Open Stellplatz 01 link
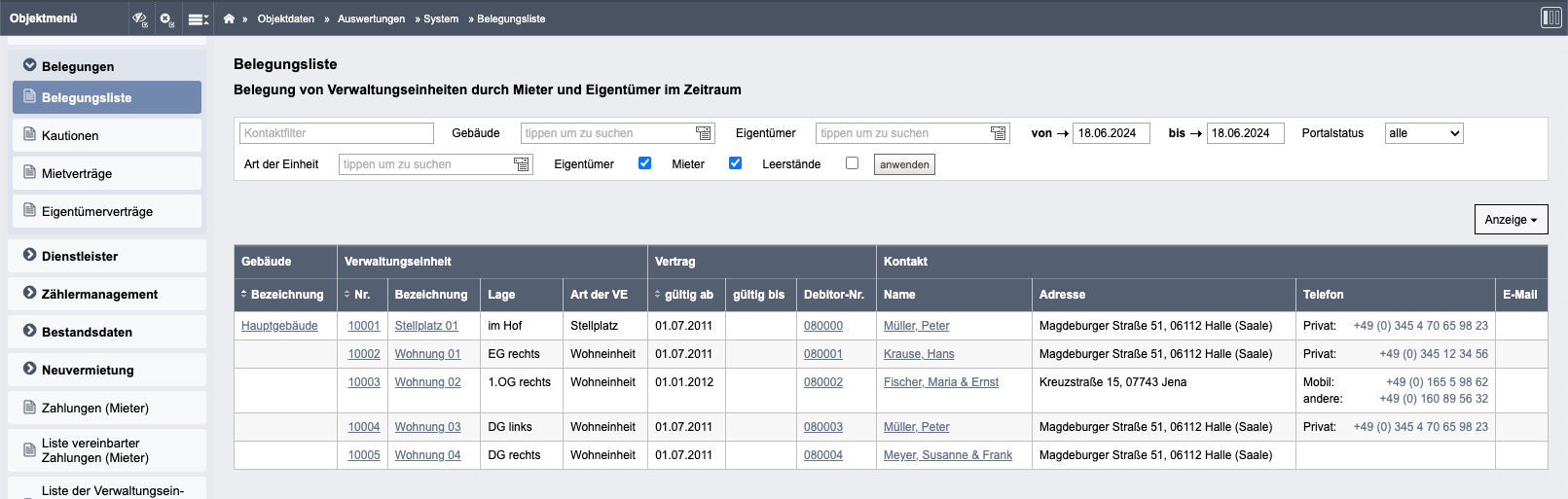This screenshot has width=1568, height=499. 426,326
